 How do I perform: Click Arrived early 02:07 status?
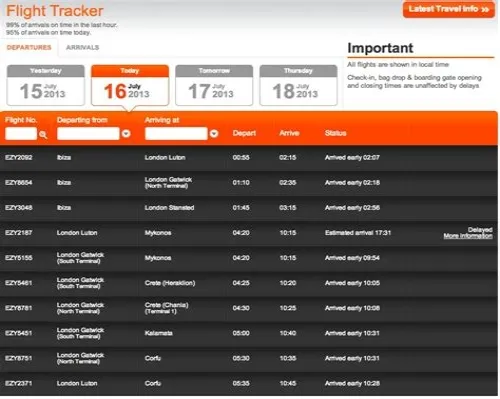pyautogui.click(x=352, y=157)
